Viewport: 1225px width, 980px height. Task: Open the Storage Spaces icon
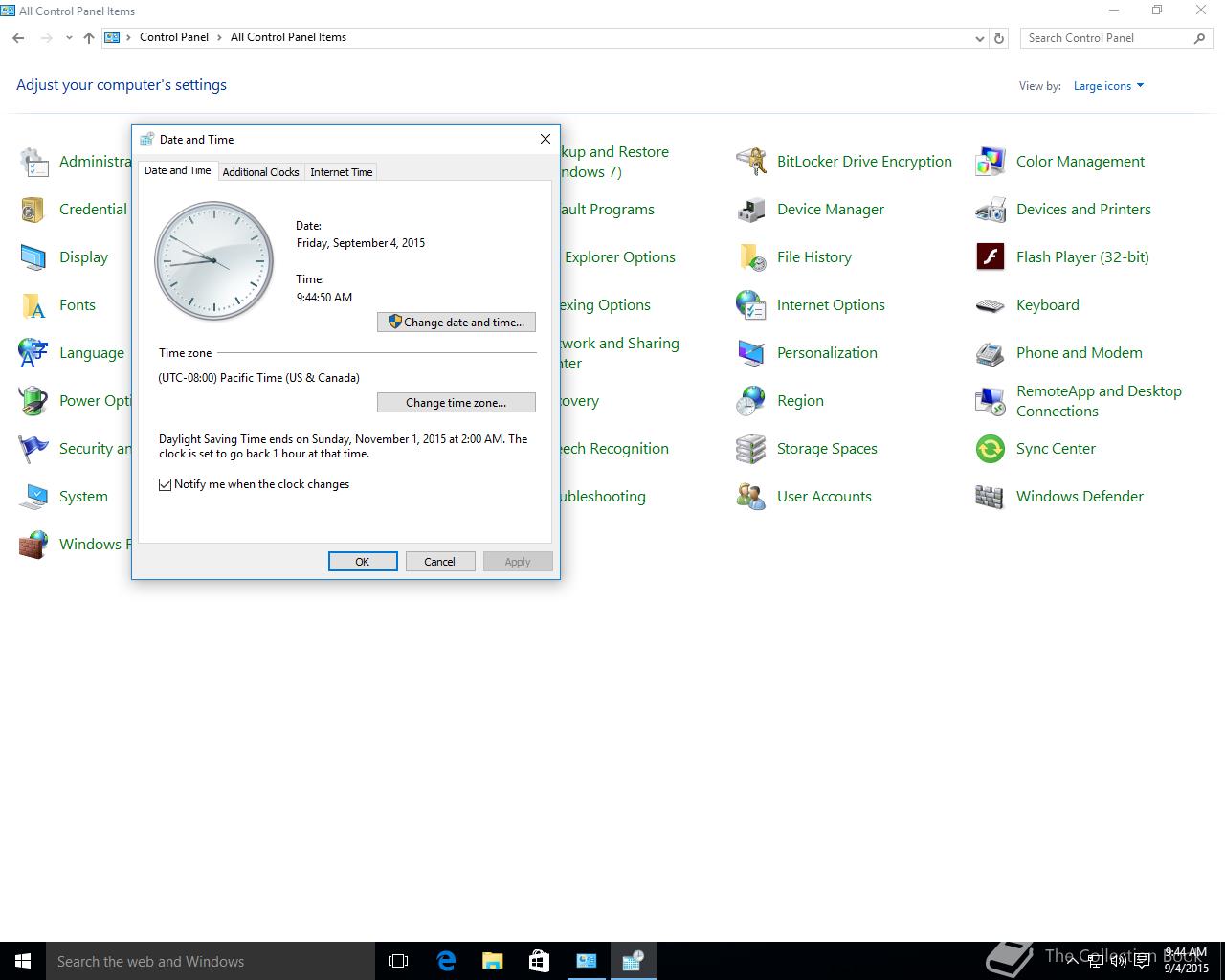(751, 449)
